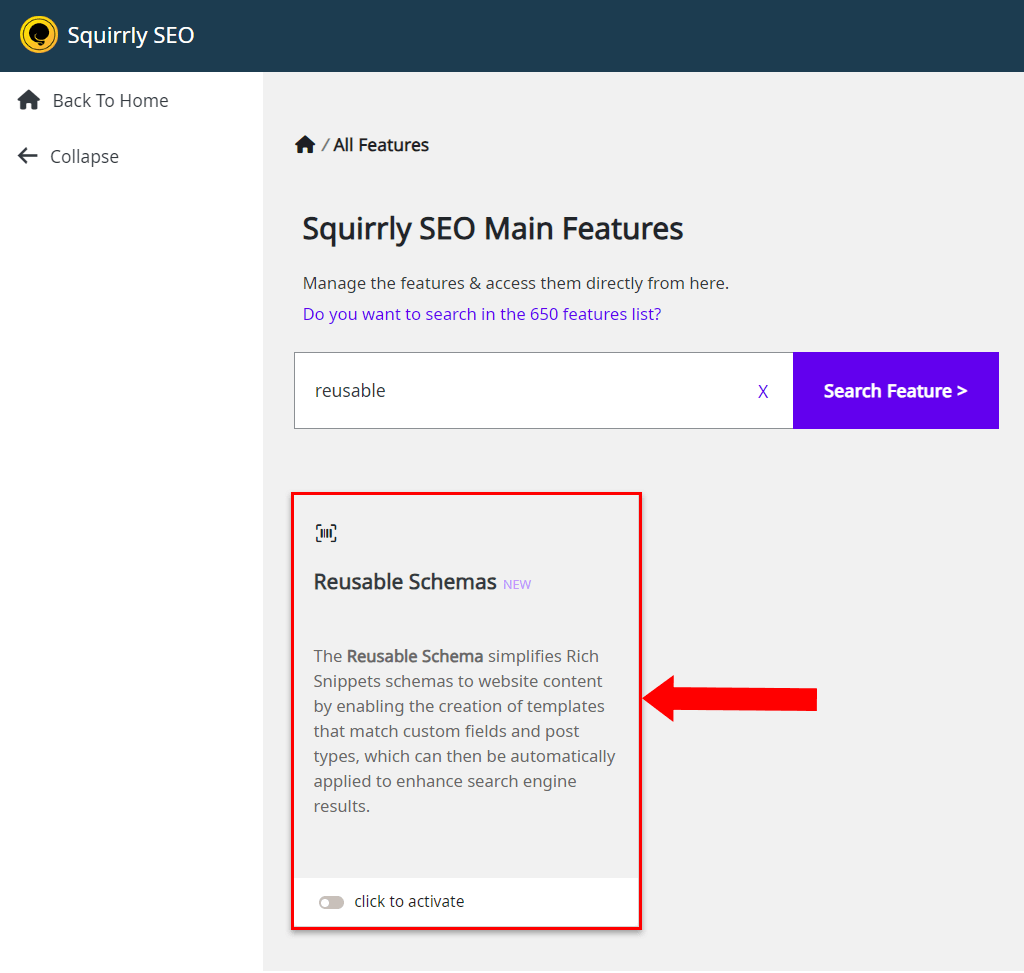Image resolution: width=1024 pixels, height=973 pixels.
Task: Click the NEW badge beside Reusable Schemas
Action: (517, 584)
